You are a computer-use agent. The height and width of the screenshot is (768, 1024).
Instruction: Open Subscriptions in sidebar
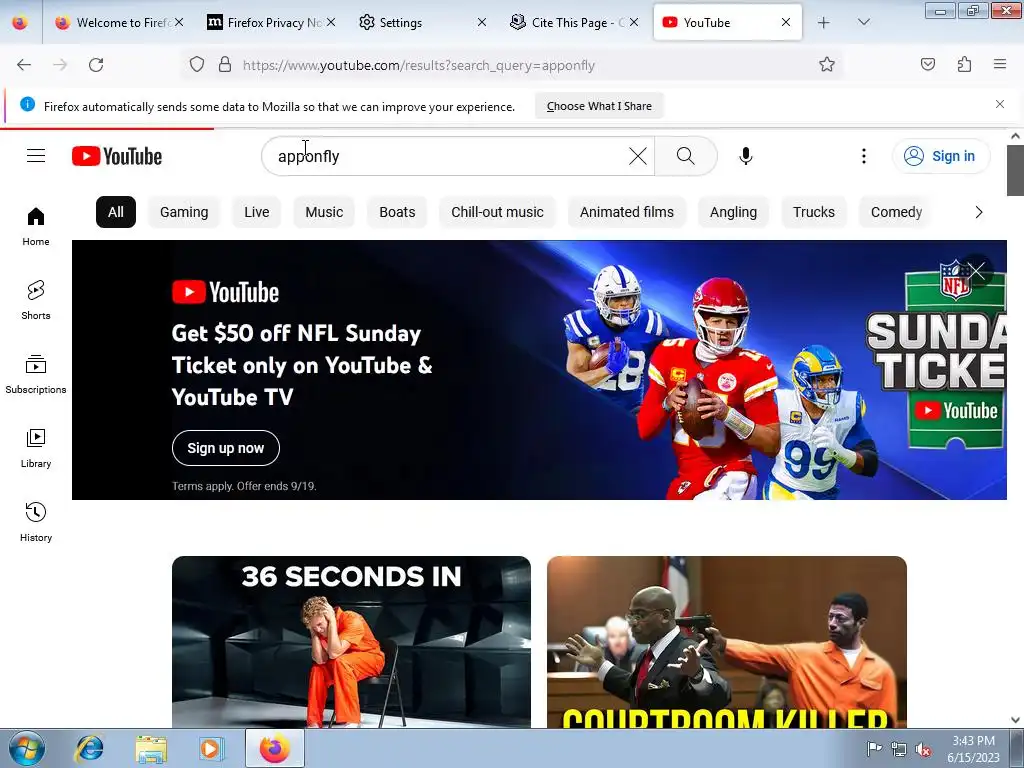[x=36, y=374]
